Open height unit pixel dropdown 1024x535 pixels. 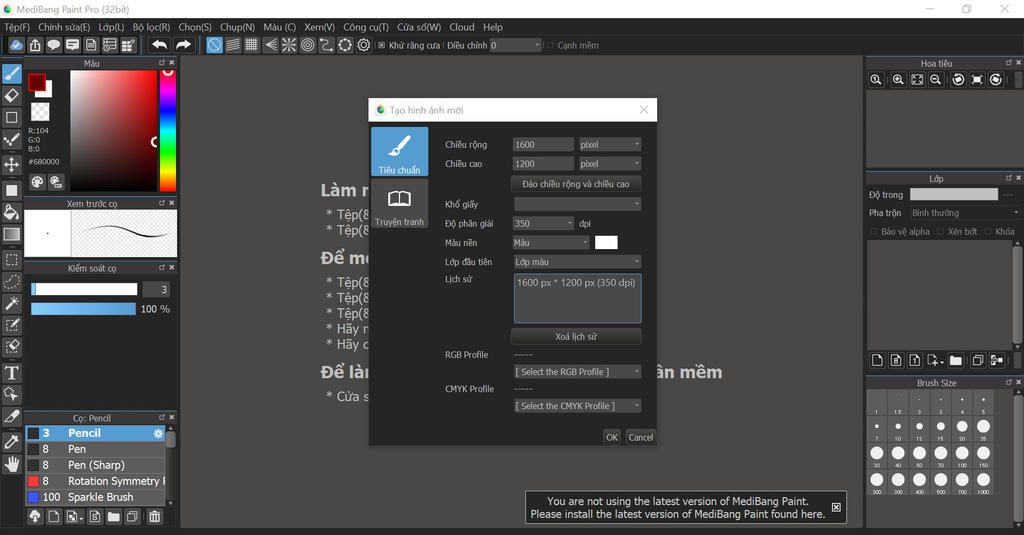(x=609, y=164)
